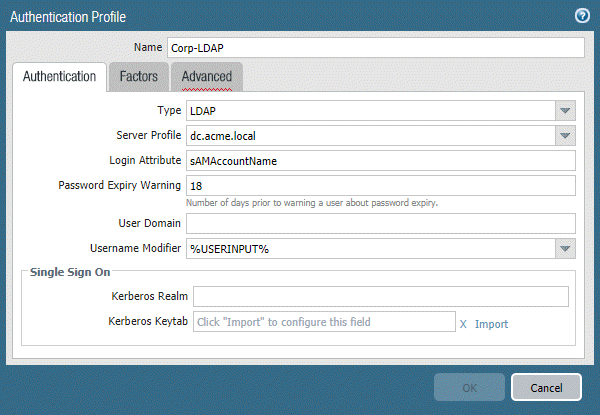Image resolution: width=600 pixels, height=415 pixels.
Task: Go to the Advanced tab
Action: click(206, 77)
